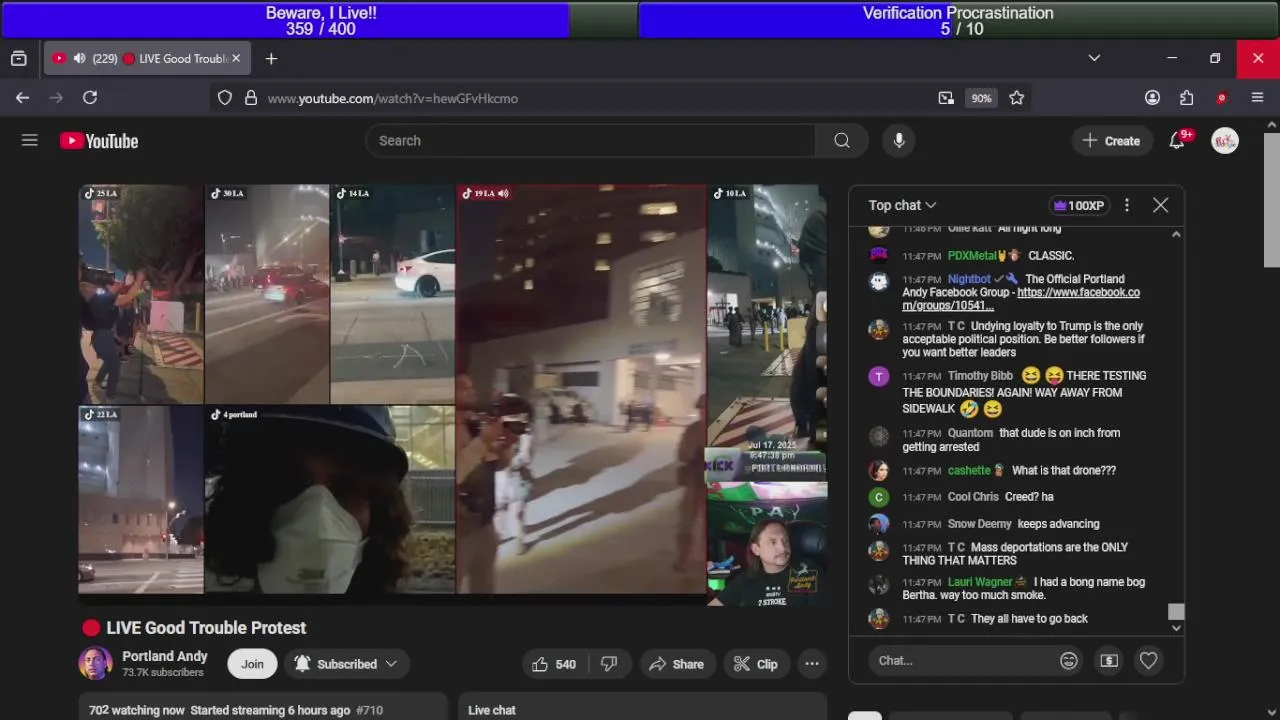Viewport: 1280px width, 720px height.
Task: Open the YouTube guide hamburger menu
Action: click(x=30, y=141)
